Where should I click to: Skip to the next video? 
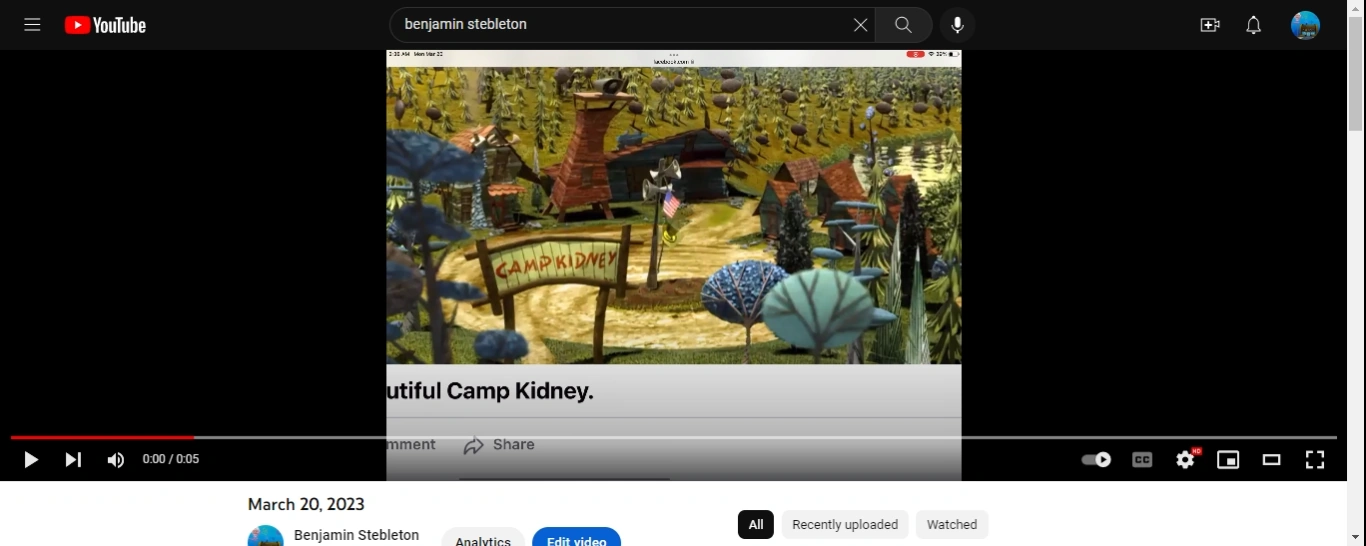tap(73, 460)
